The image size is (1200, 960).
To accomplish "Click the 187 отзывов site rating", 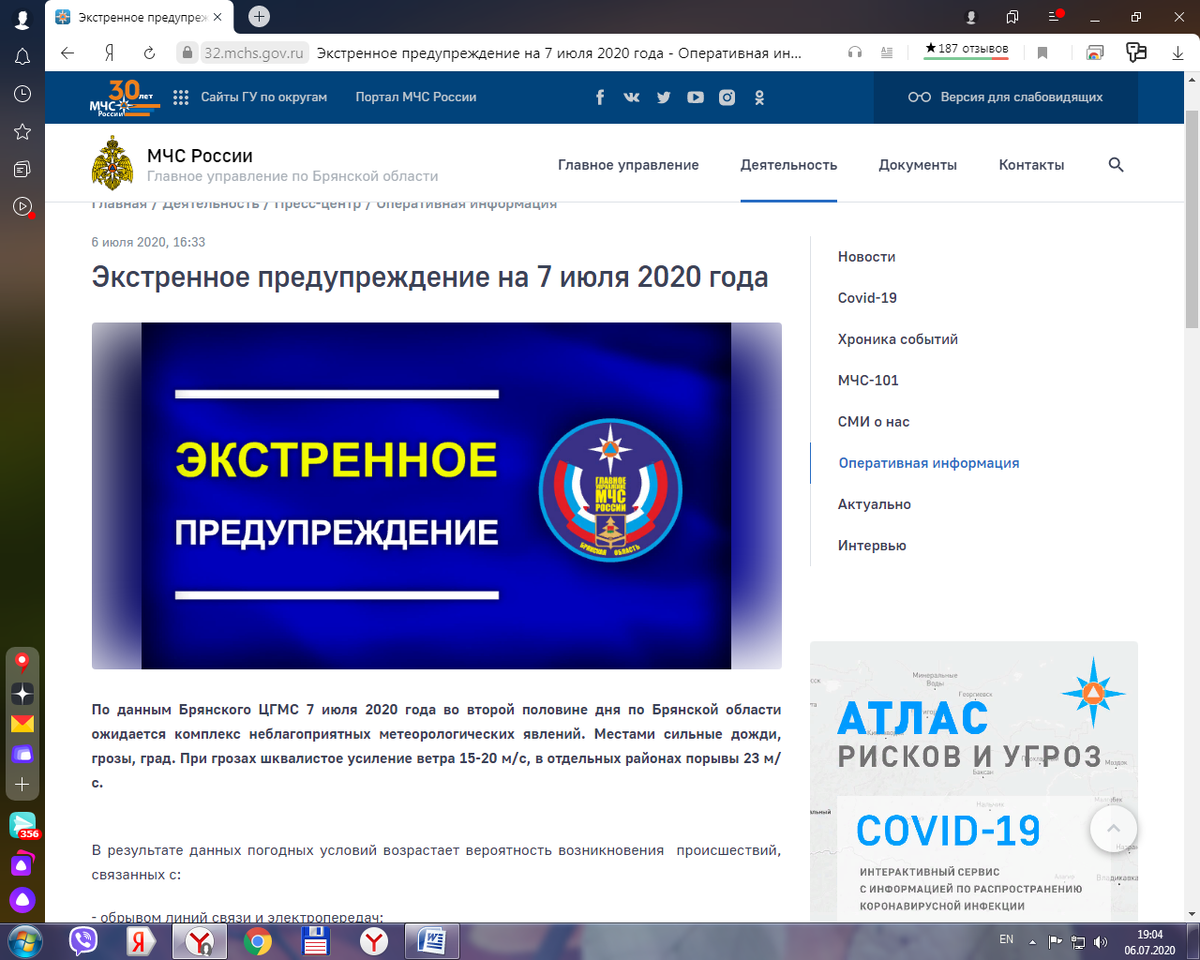I will pyautogui.click(x=966, y=49).
